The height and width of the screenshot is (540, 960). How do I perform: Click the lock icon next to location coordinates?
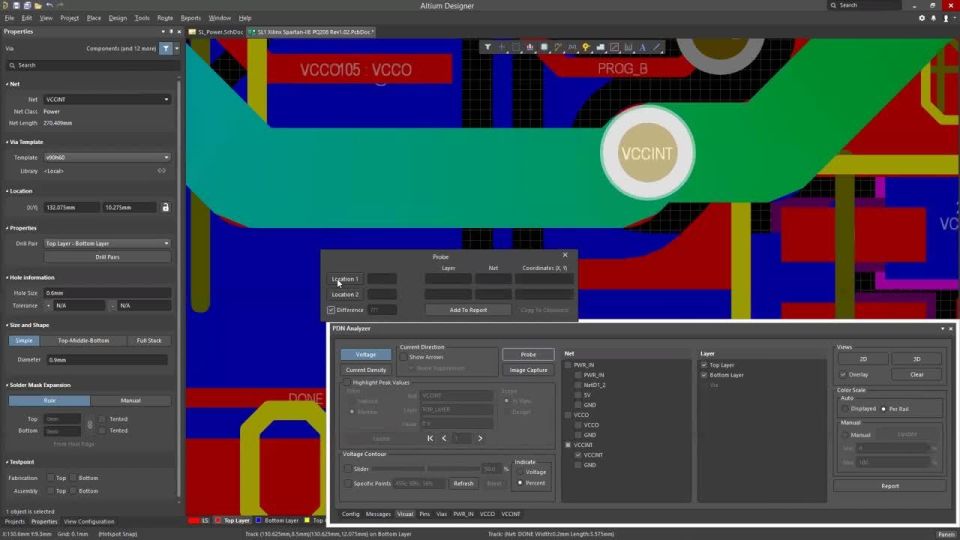[x=165, y=208]
